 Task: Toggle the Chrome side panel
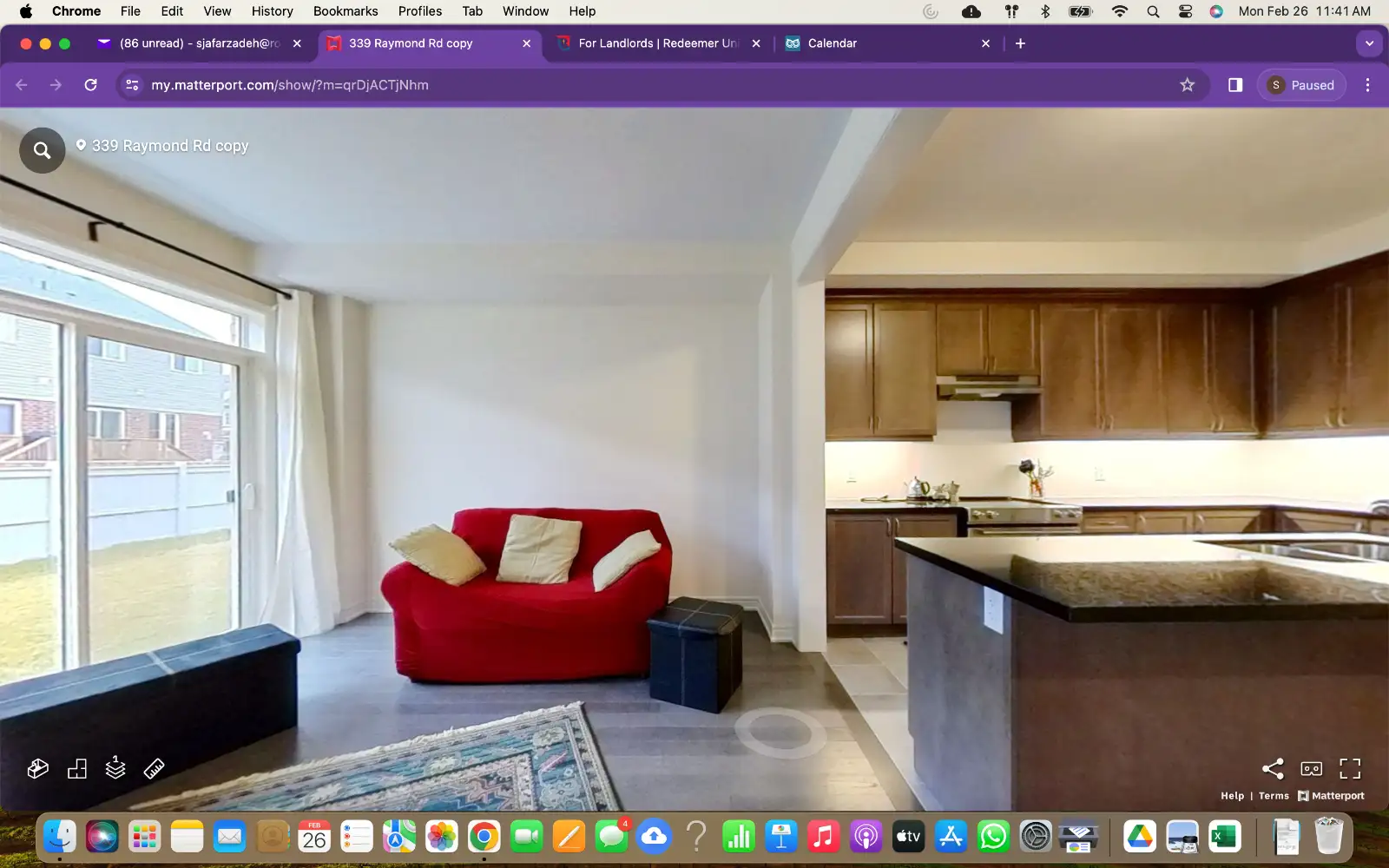(1234, 85)
